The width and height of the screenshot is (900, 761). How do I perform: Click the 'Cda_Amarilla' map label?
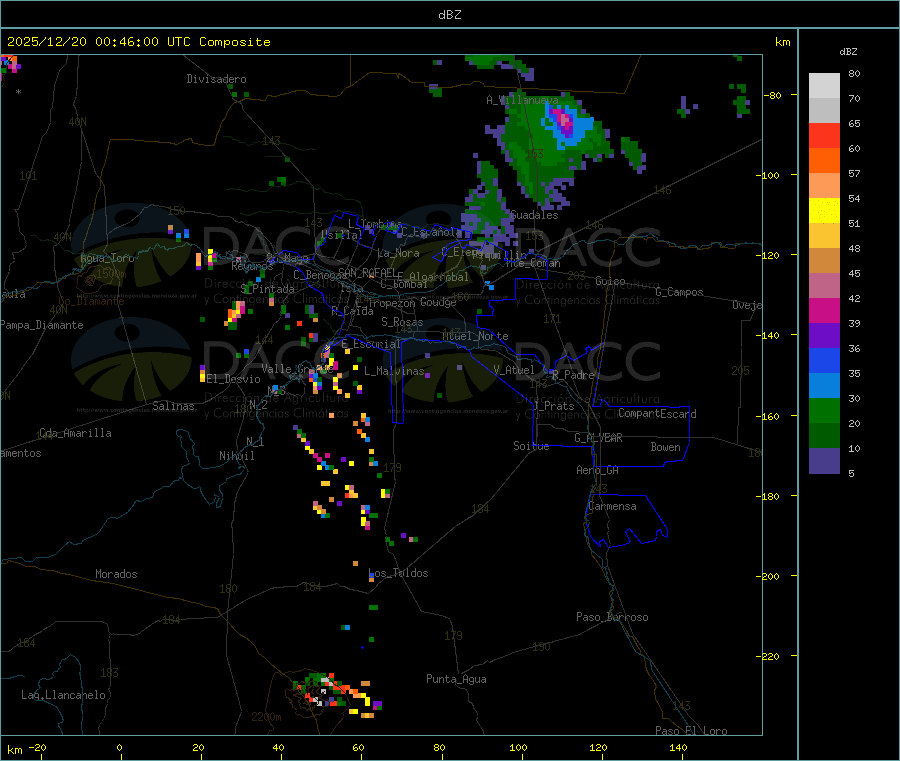click(75, 433)
